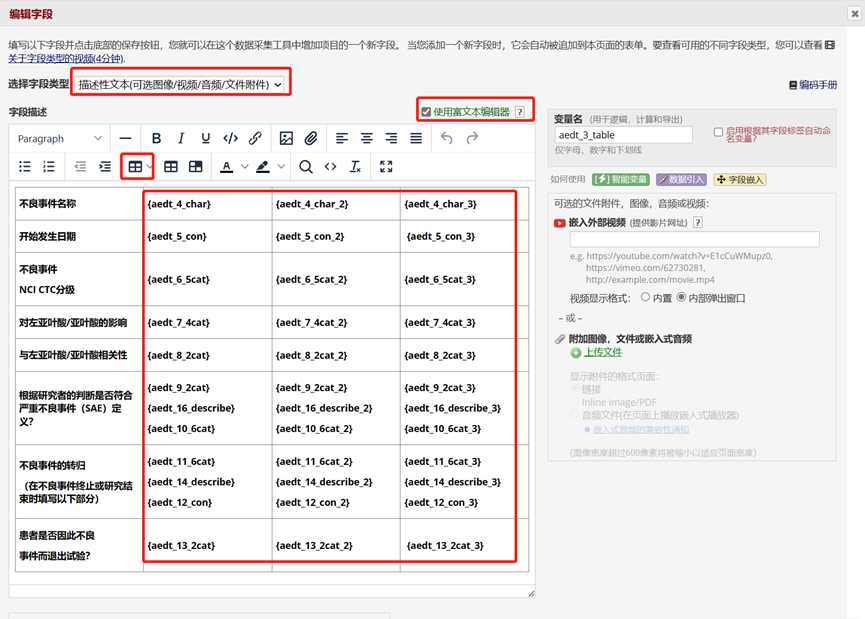Screen dimensions: 865x619
Task: Switch the editor to fullscreen mode
Action: coord(386,167)
